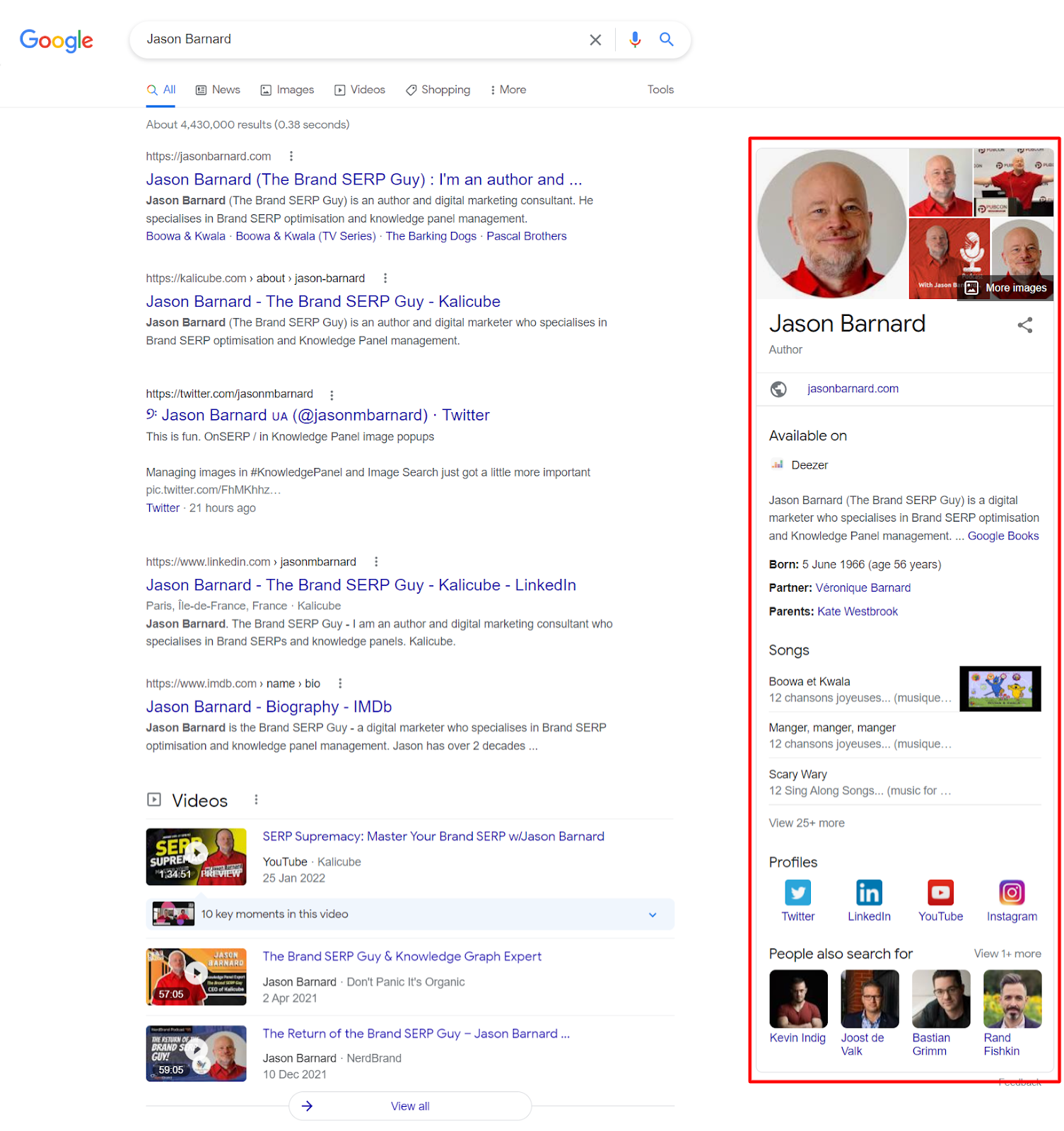Select the Scary Wary song

pyautogui.click(x=861, y=783)
